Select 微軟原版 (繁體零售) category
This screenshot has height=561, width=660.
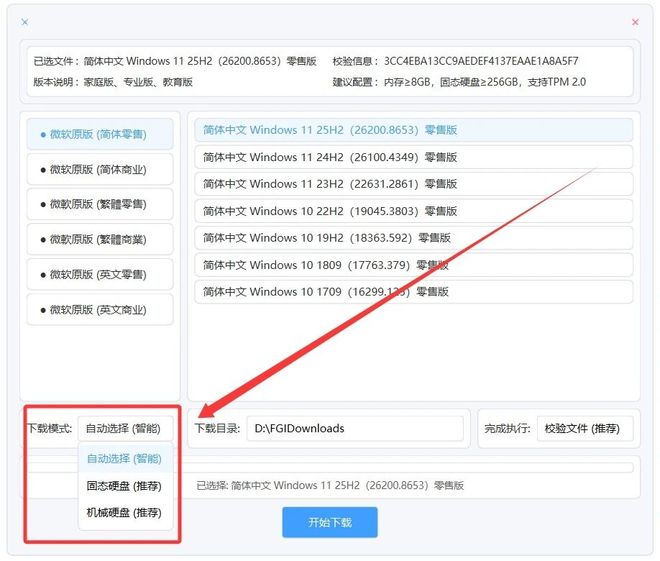click(x=100, y=204)
